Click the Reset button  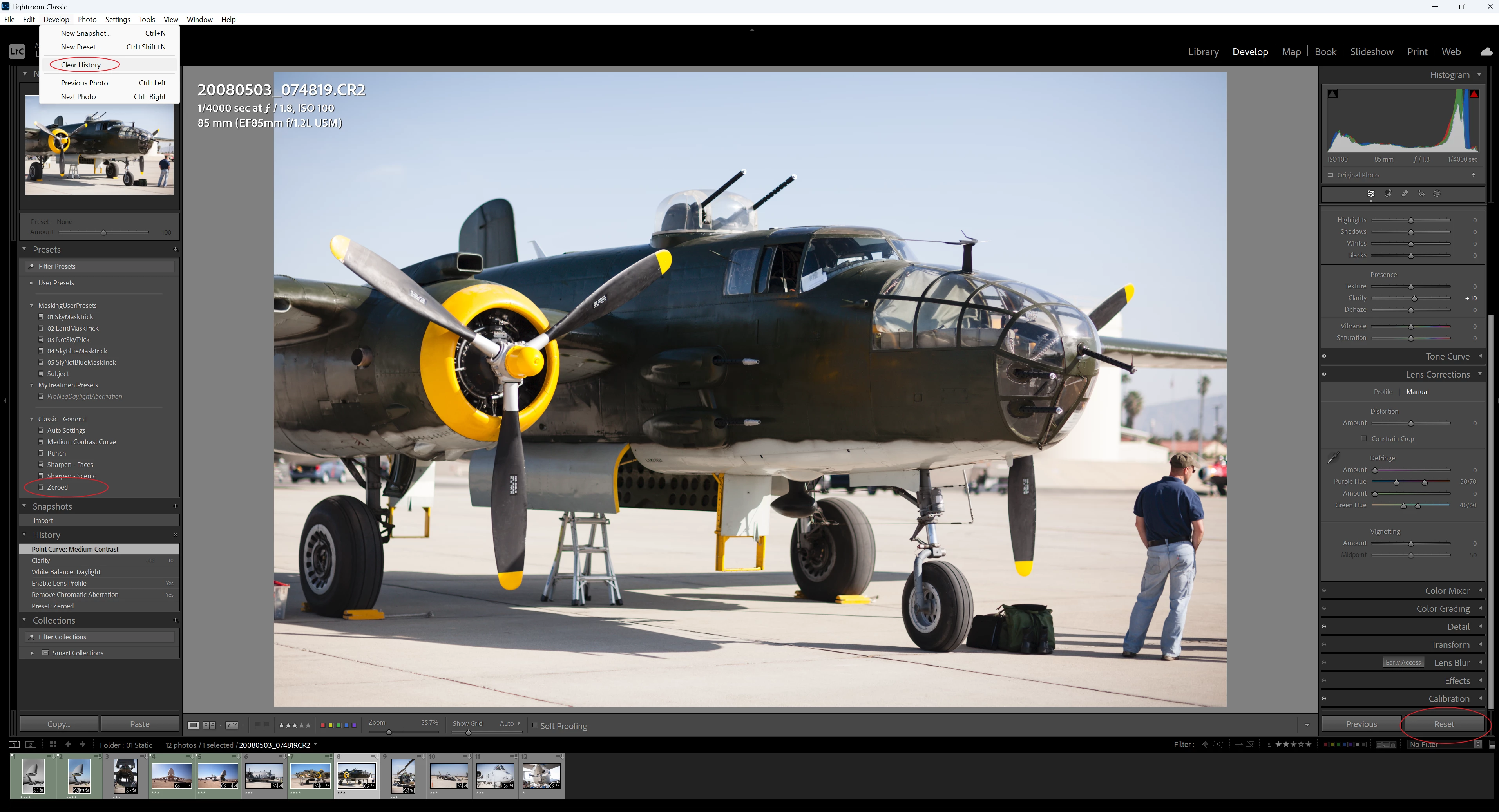(1444, 724)
